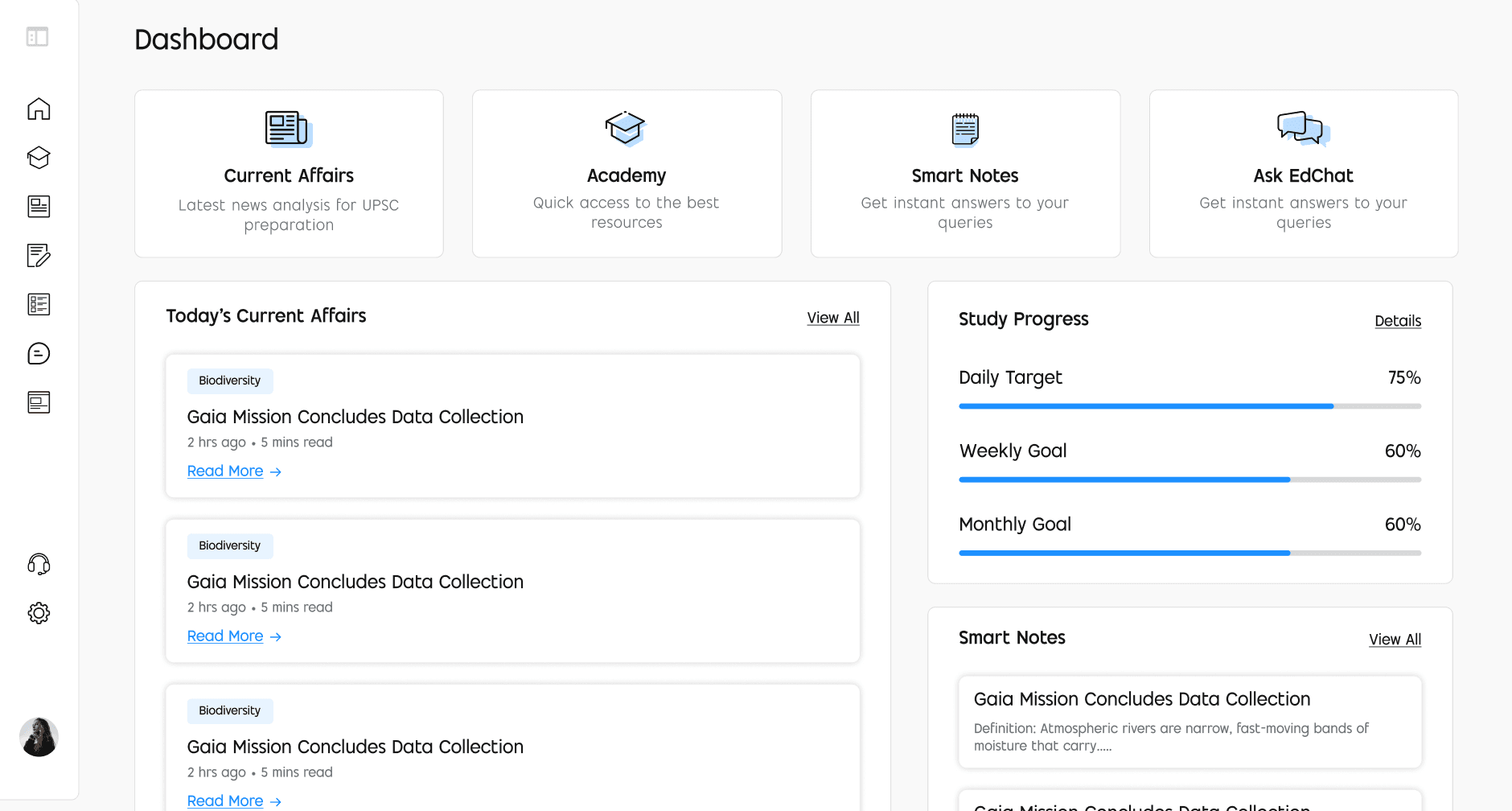Select the Smart Notes card
The image size is (1512, 811).
(x=965, y=174)
